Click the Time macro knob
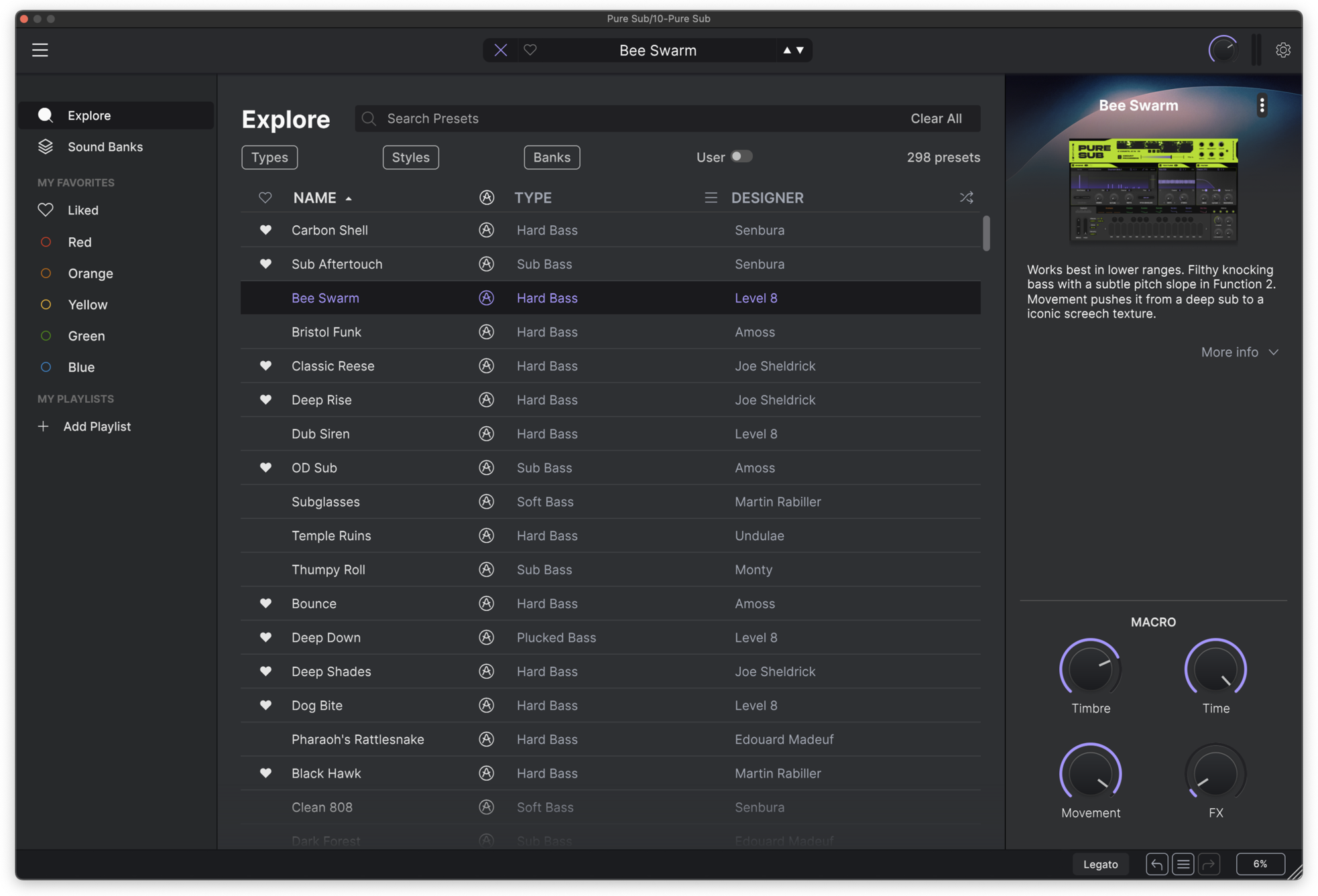The image size is (1318, 896). point(1215,669)
